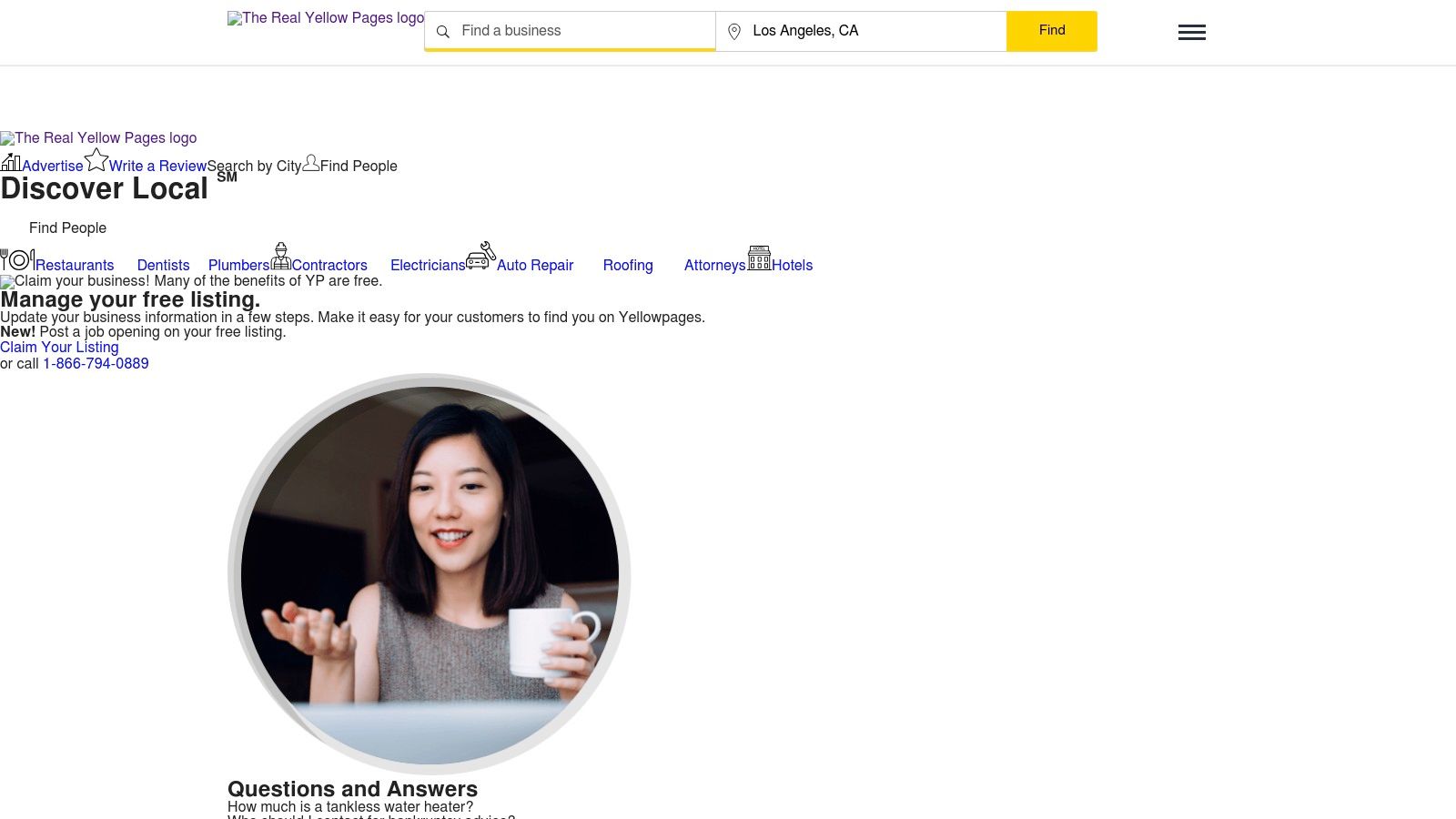
Task: Click the location pin icon
Action: (733, 32)
